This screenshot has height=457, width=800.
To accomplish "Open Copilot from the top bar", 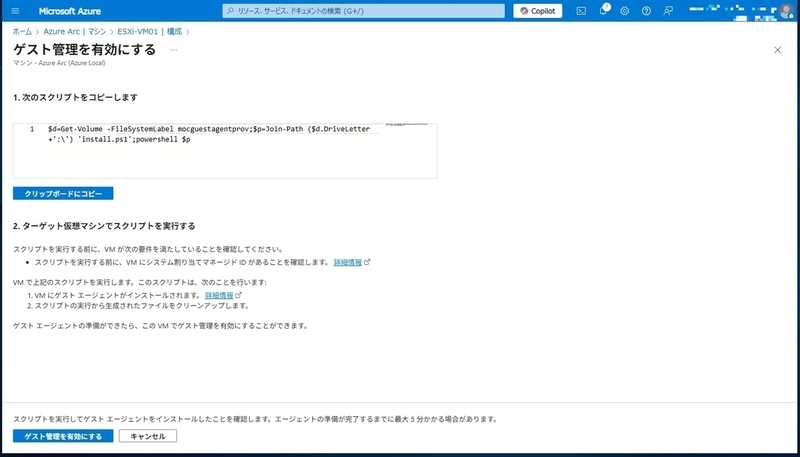I will [x=538, y=11].
